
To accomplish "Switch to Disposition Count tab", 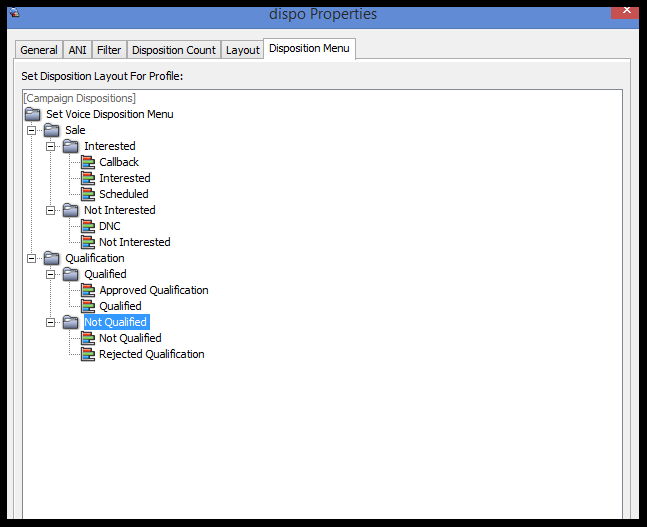I will coord(174,50).
